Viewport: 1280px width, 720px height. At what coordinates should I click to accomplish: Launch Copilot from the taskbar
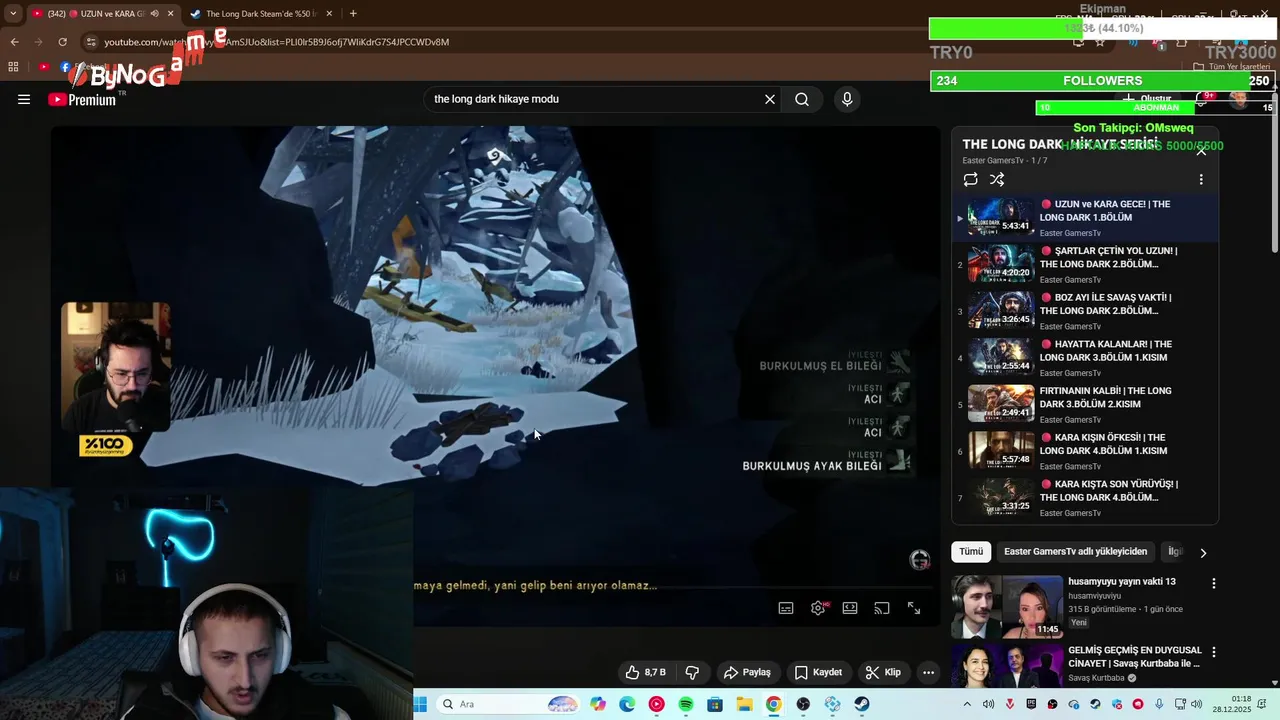598,704
